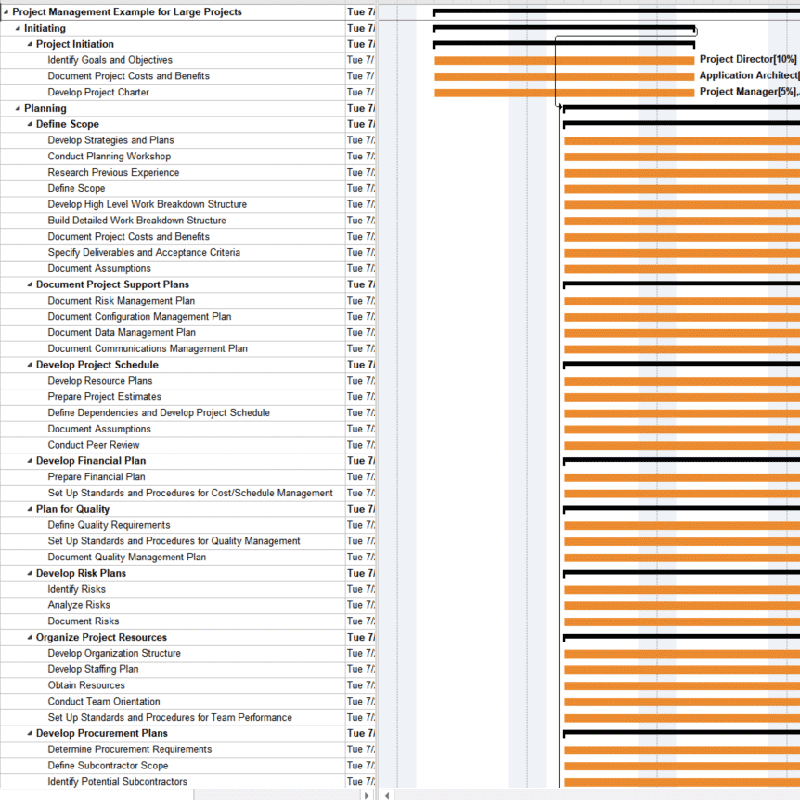The height and width of the screenshot is (800, 800).
Task: Select the Document Risk Management Plan task
Action: click(121, 301)
